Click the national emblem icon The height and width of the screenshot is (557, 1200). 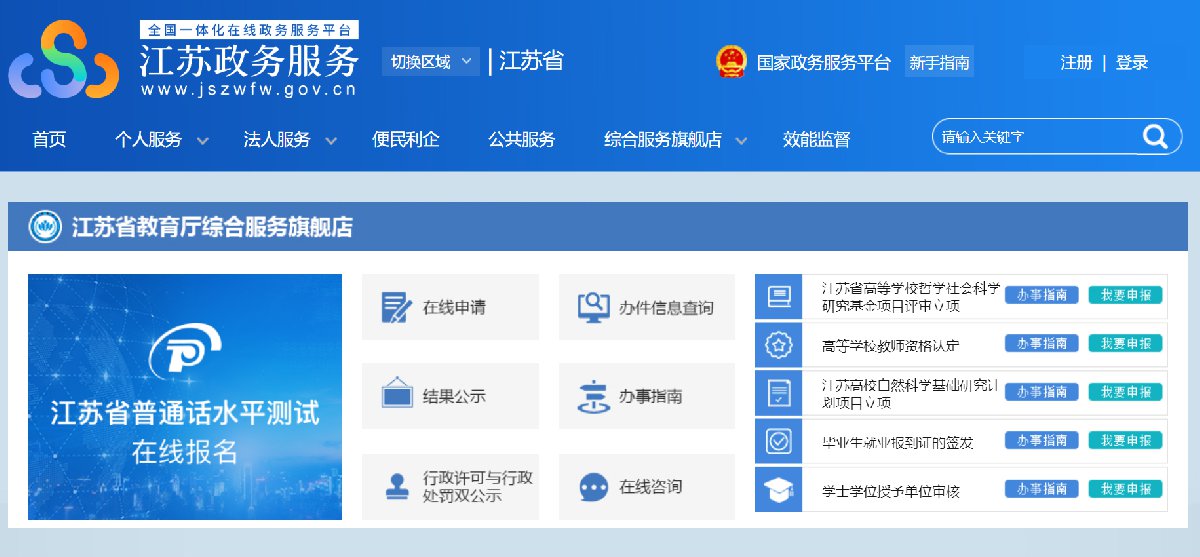pos(731,62)
